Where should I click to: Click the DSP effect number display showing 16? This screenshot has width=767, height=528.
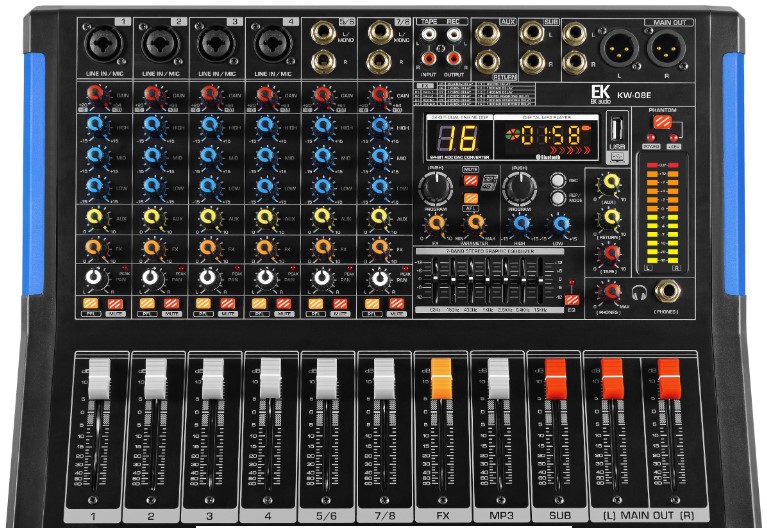click(x=458, y=138)
